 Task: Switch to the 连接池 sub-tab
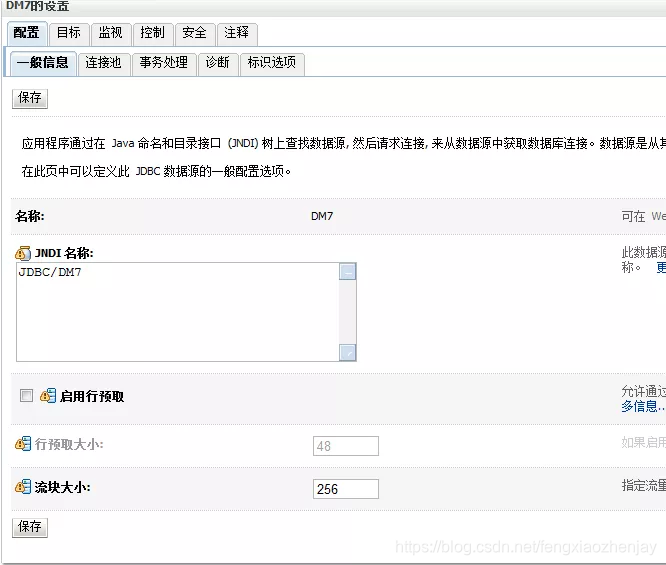(104, 63)
